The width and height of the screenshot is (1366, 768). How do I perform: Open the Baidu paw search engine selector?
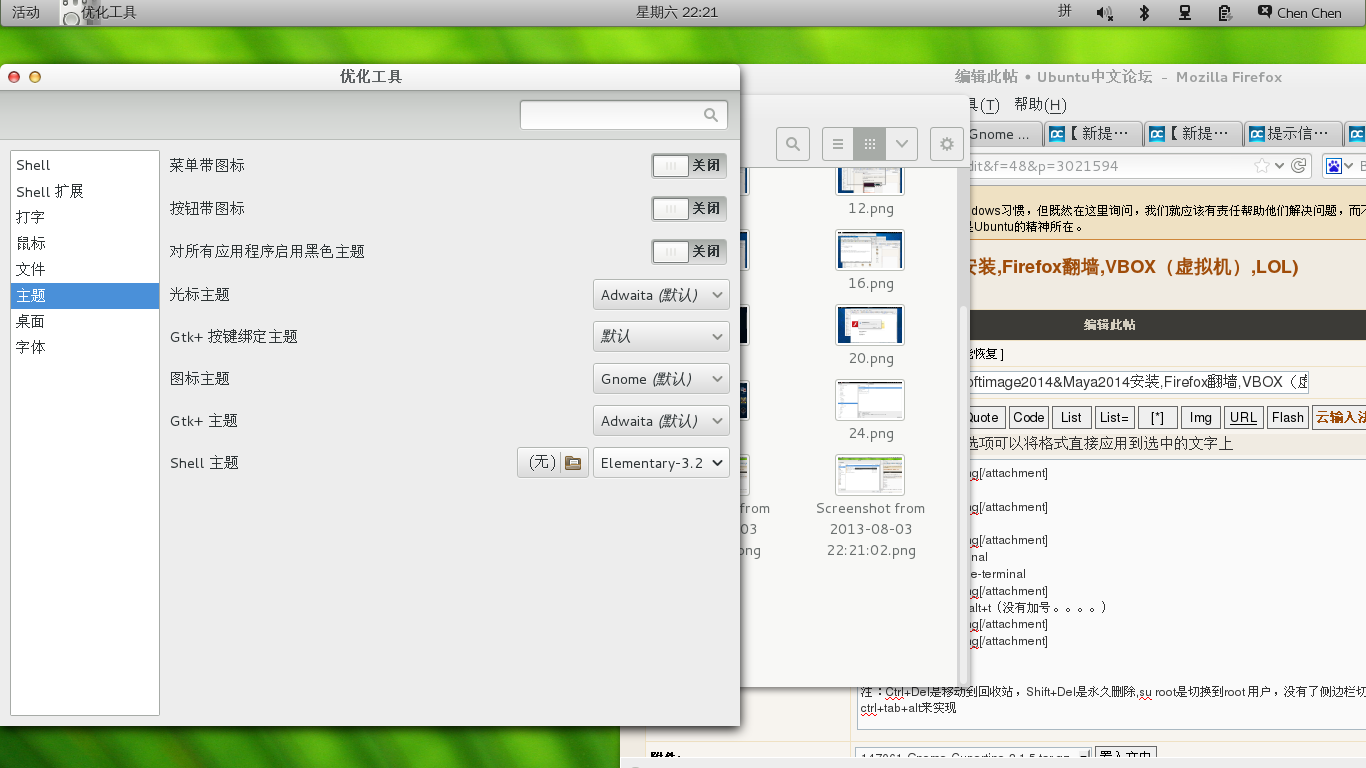(x=1339, y=166)
